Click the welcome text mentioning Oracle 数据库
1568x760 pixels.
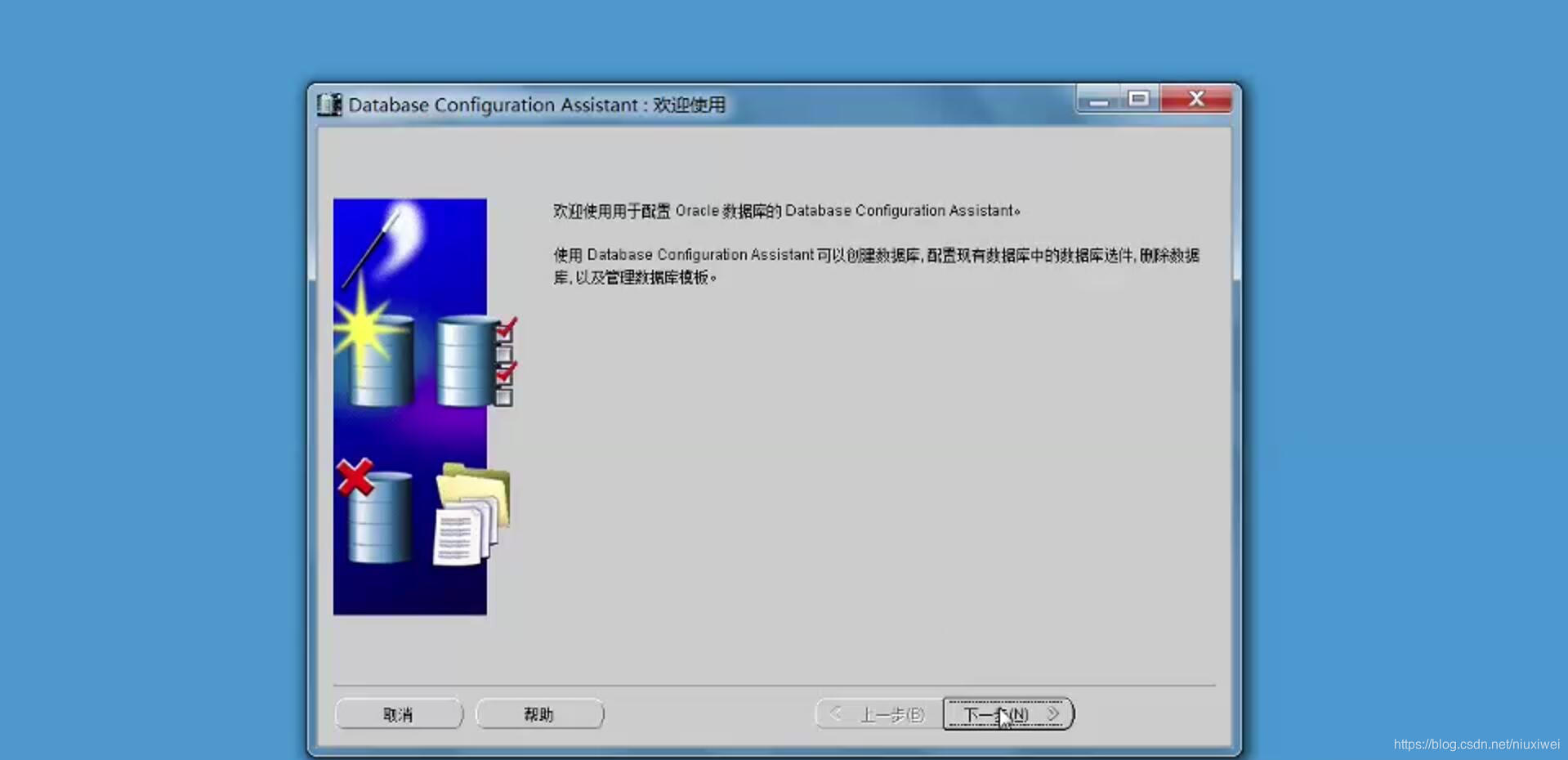pos(787,211)
